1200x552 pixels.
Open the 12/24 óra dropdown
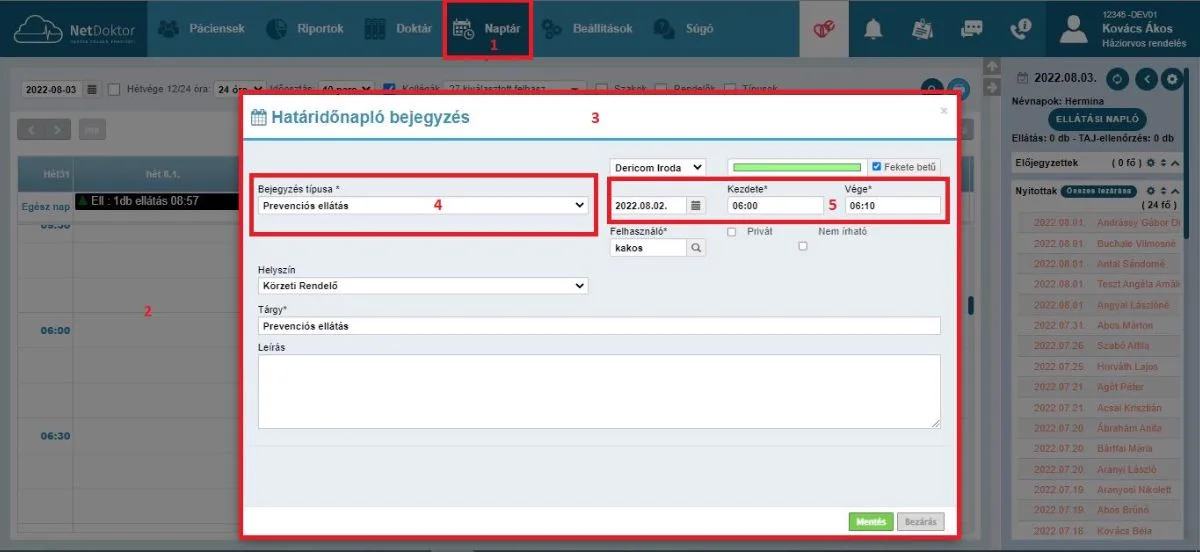(240, 89)
